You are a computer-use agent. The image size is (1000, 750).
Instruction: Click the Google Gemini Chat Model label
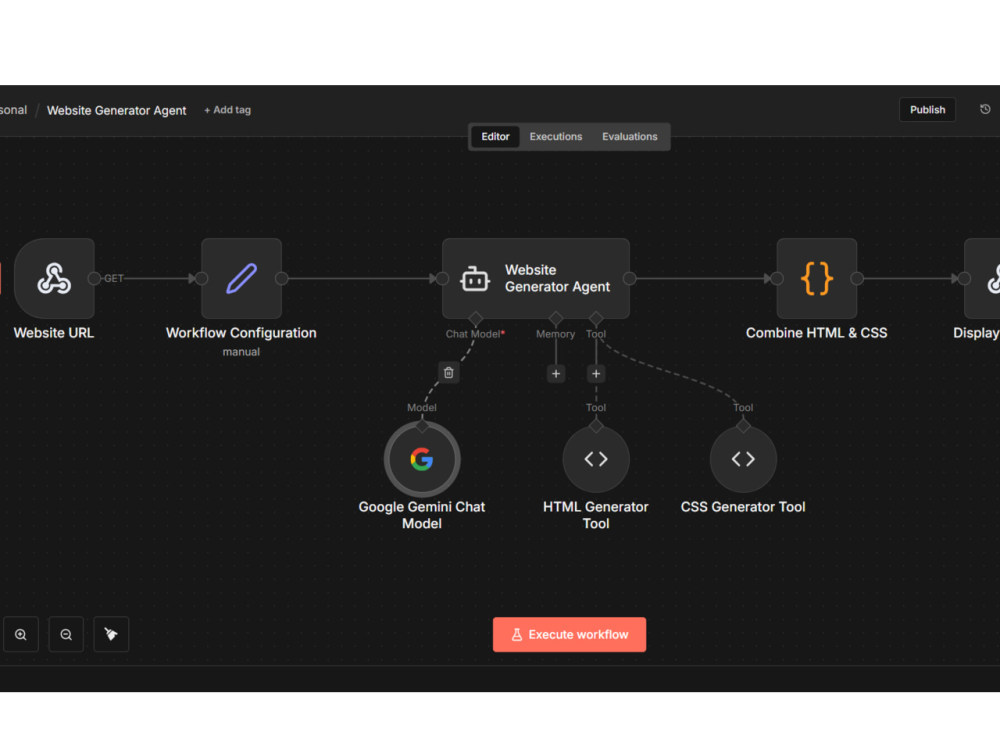(422, 515)
